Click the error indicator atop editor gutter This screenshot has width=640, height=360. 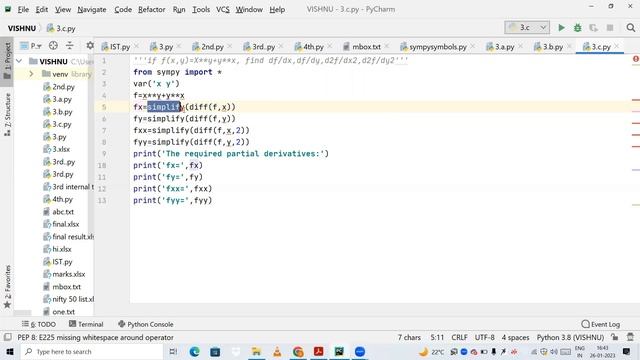tap(636, 60)
